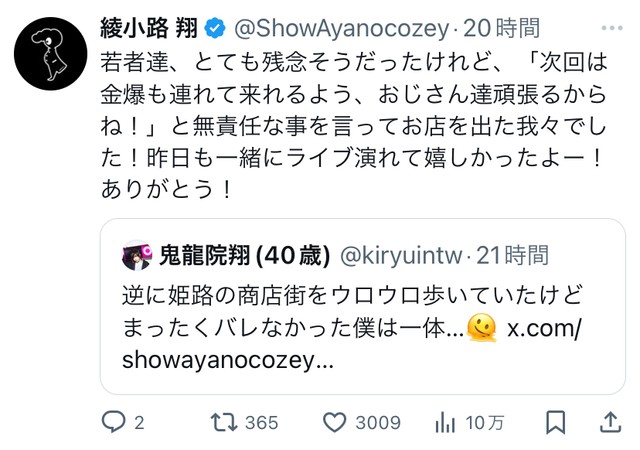
Task: Like the post via heart icon
Action: [x=335, y=422]
